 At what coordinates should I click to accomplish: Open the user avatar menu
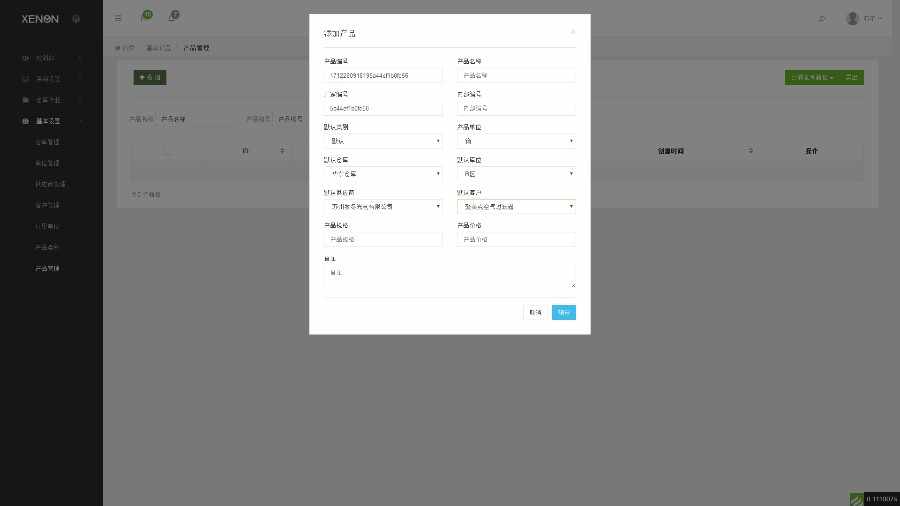(x=864, y=18)
